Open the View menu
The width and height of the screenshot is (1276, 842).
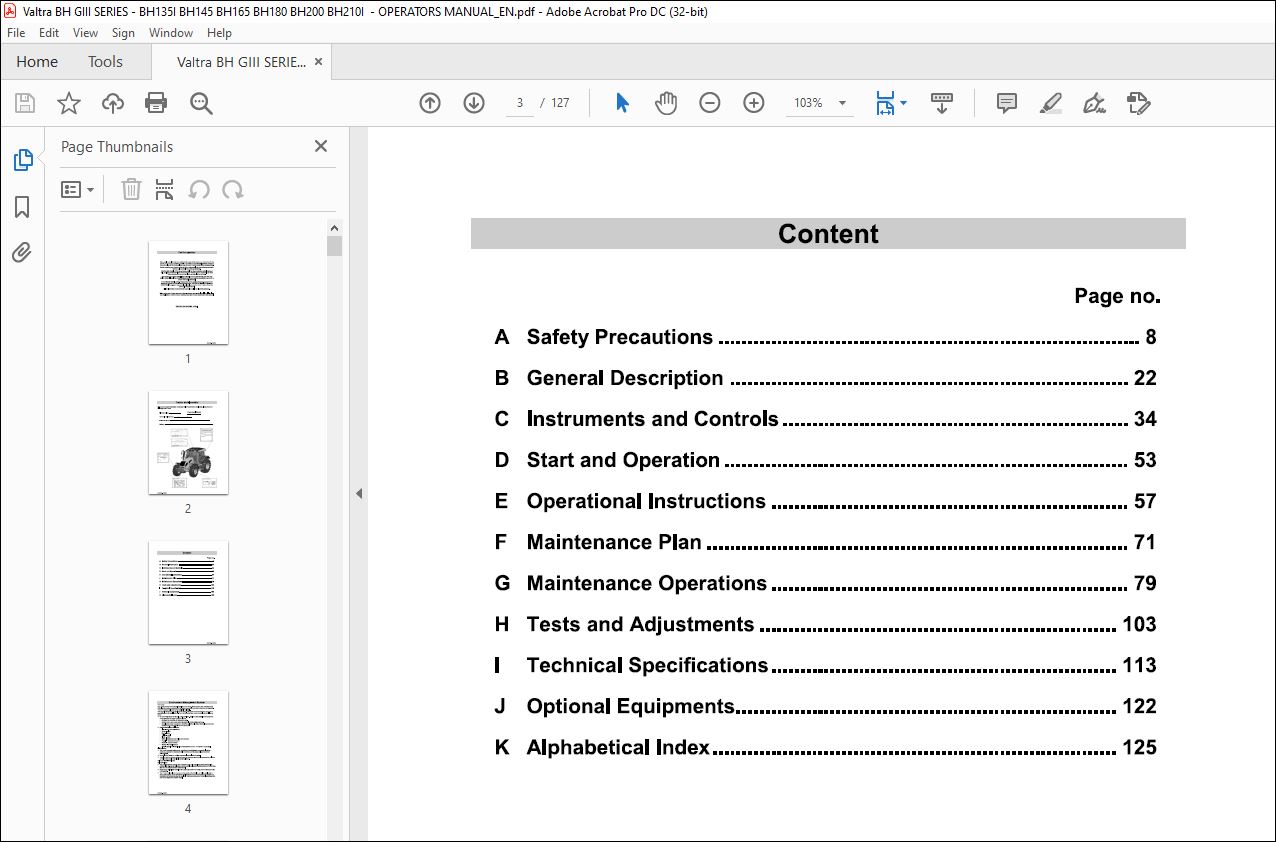click(86, 33)
